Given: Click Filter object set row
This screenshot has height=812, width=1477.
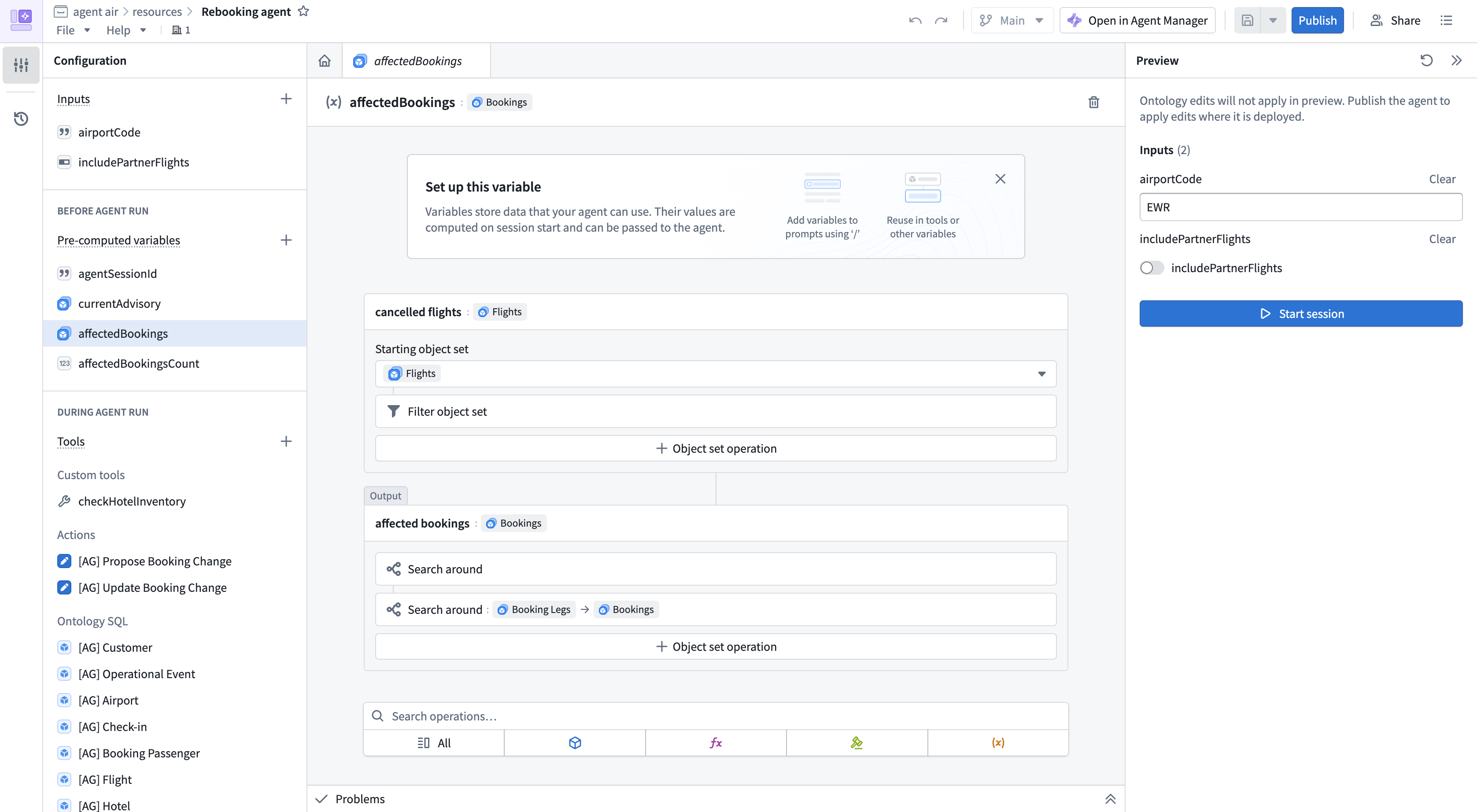Looking at the screenshot, I should 715,411.
